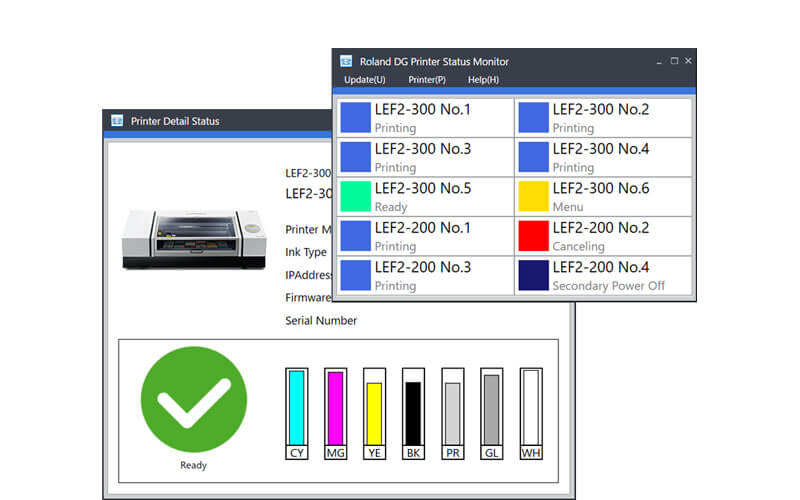This screenshot has width=800, height=500.
Task: Maximize the Printer Status Monitor window
Action: [674, 62]
